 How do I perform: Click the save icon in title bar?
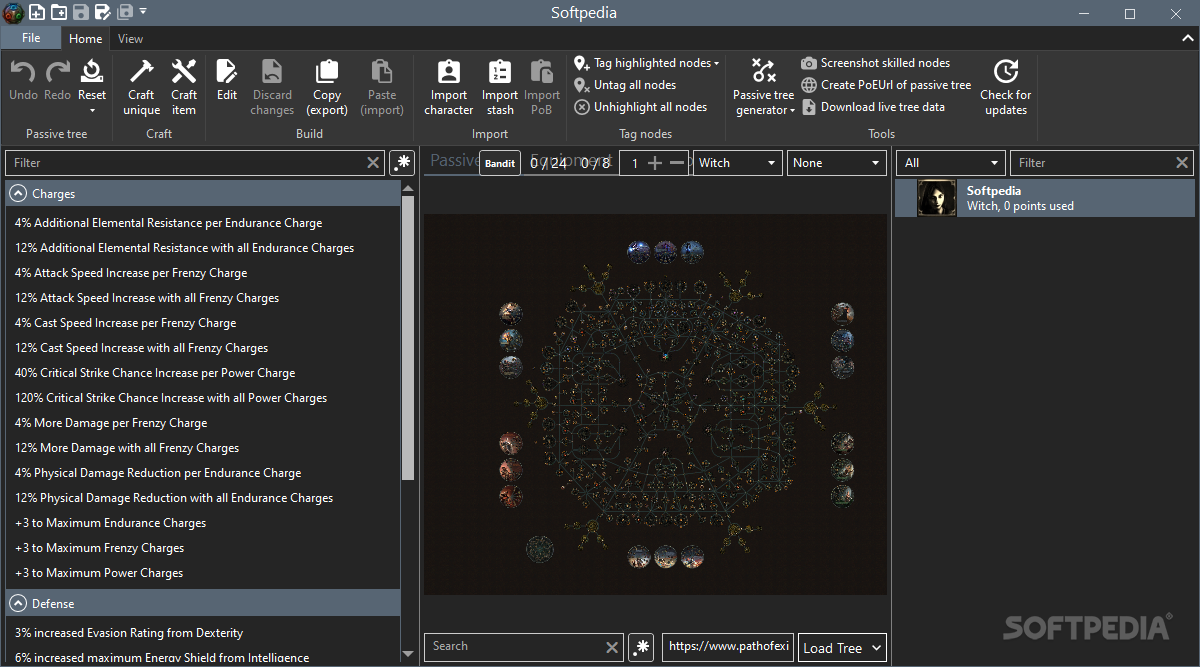(81, 12)
